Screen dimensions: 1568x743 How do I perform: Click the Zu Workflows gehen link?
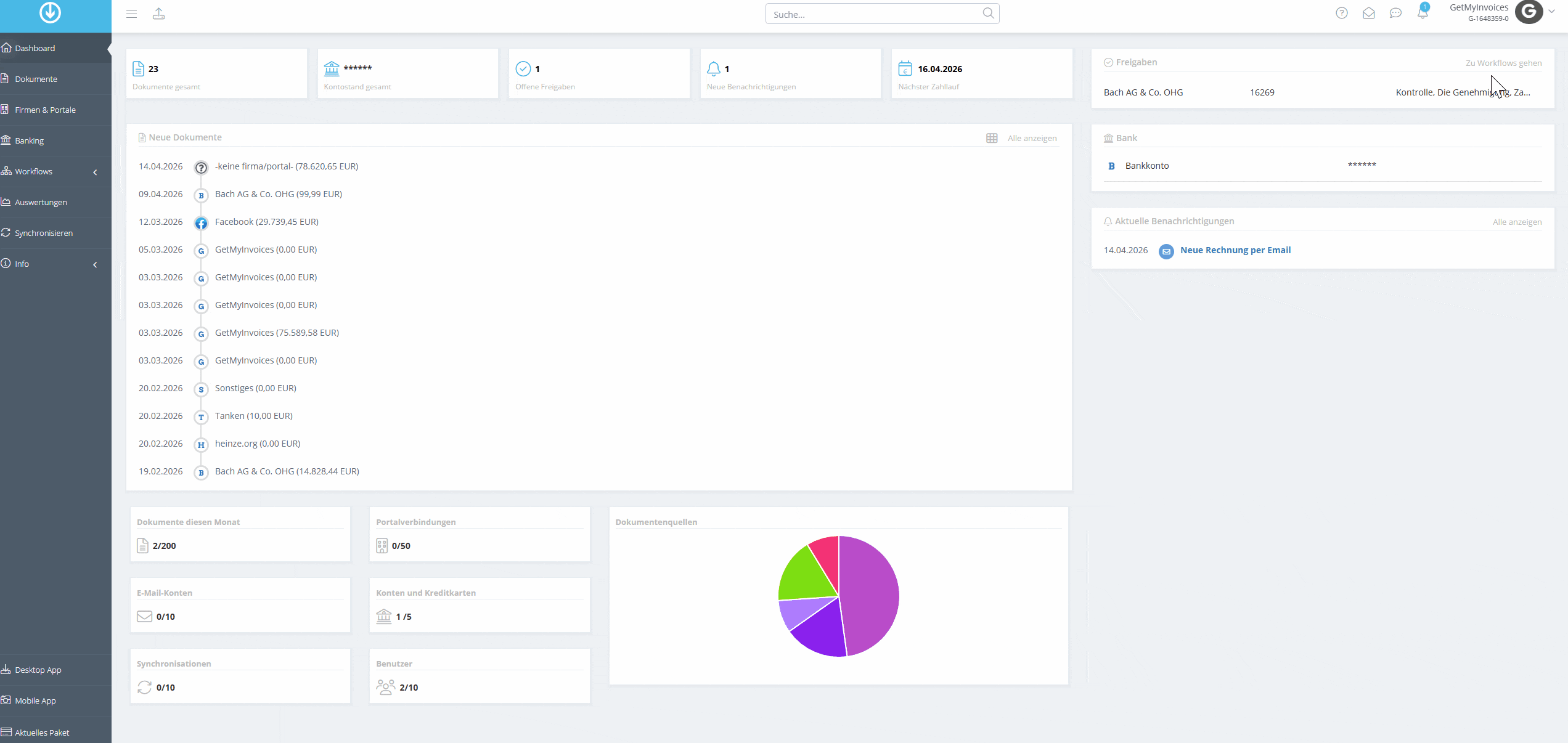[1503, 63]
